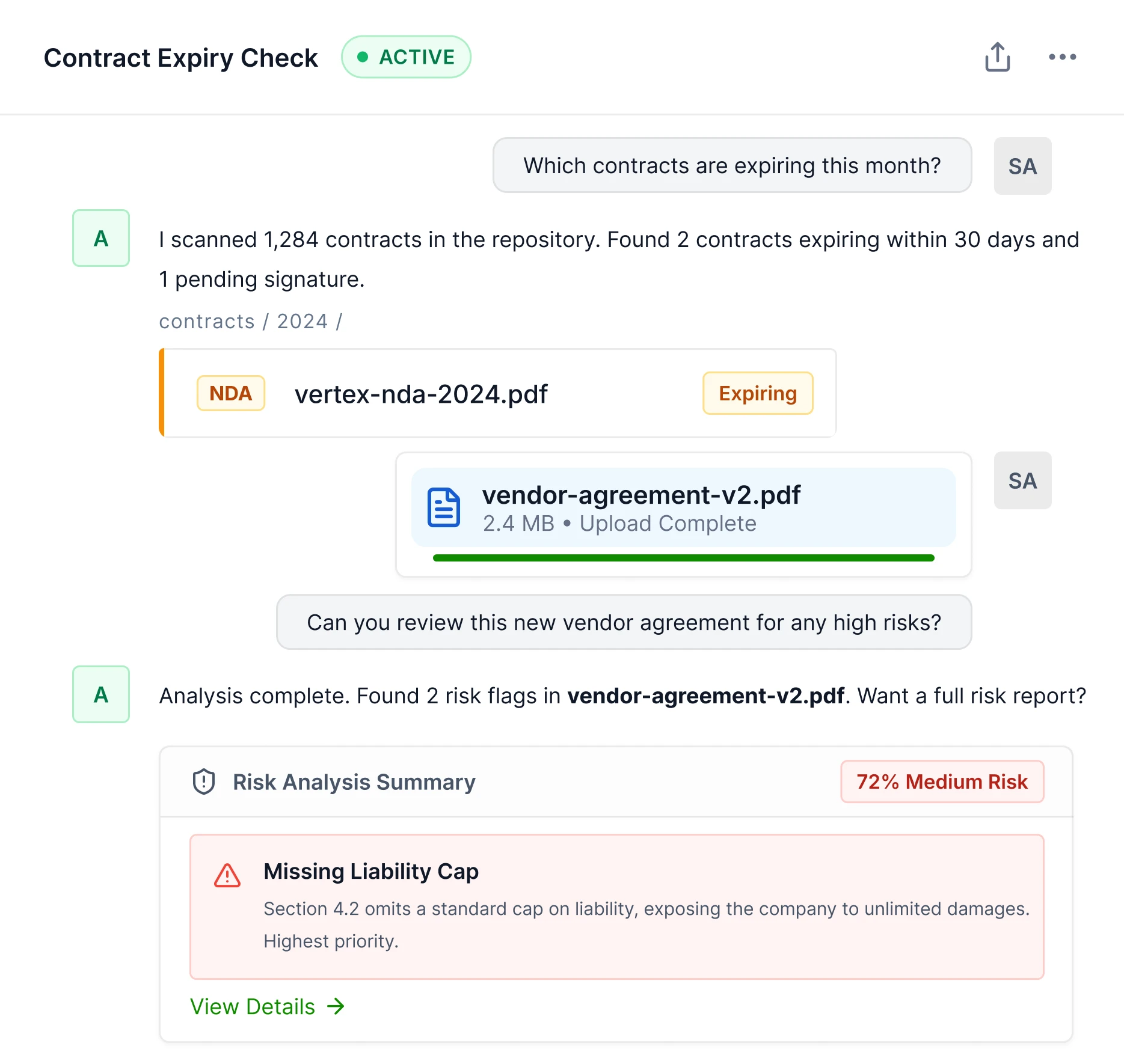Click the blue document icon on vendor-agreement-v2.pdf
Screen dimensions: 1124x1064
pyautogui.click(x=444, y=508)
